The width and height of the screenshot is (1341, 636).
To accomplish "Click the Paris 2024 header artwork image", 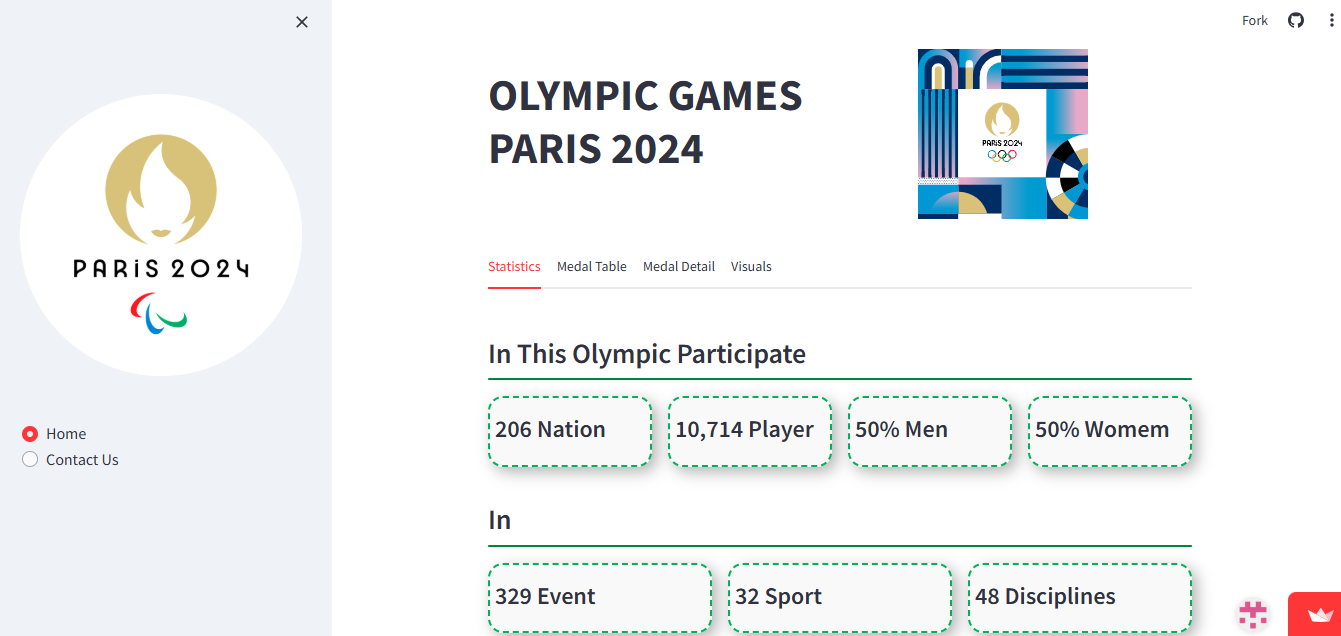I will click(1003, 134).
